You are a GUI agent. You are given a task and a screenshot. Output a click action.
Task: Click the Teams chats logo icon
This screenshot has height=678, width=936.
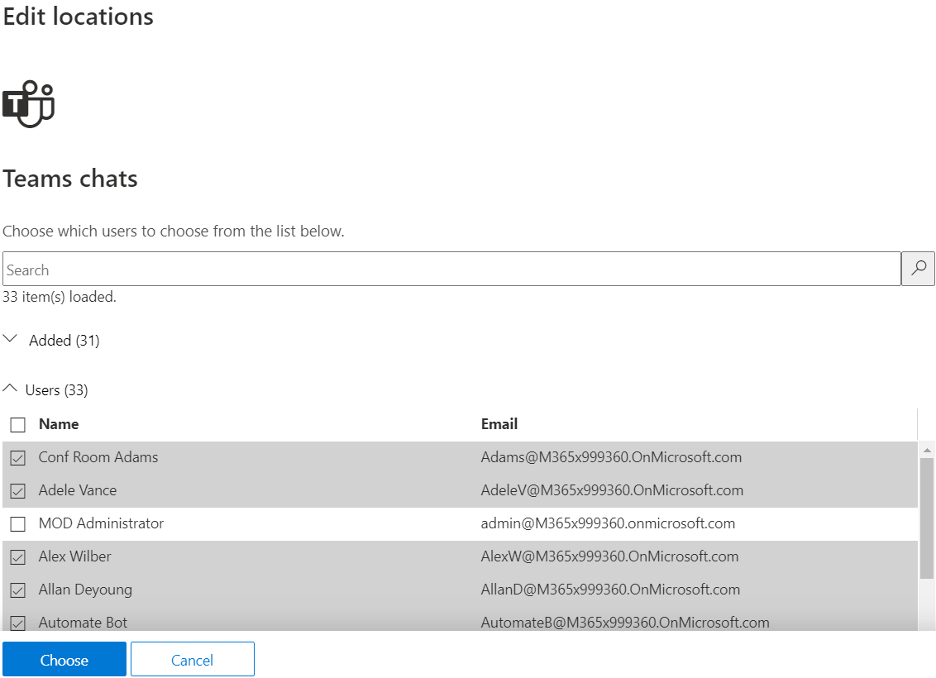click(x=29, y=104)
